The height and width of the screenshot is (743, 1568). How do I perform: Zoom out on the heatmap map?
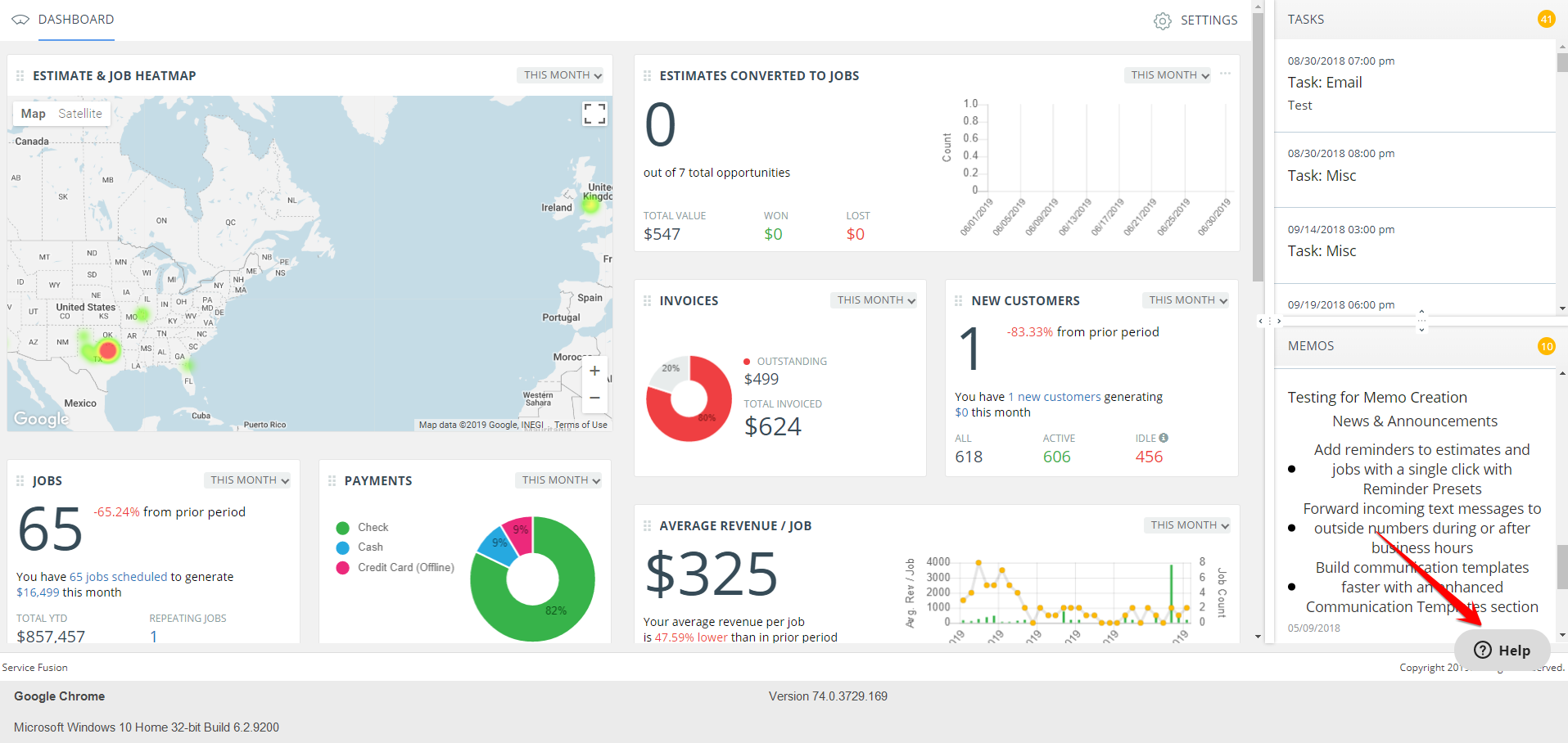coord(594,399)
